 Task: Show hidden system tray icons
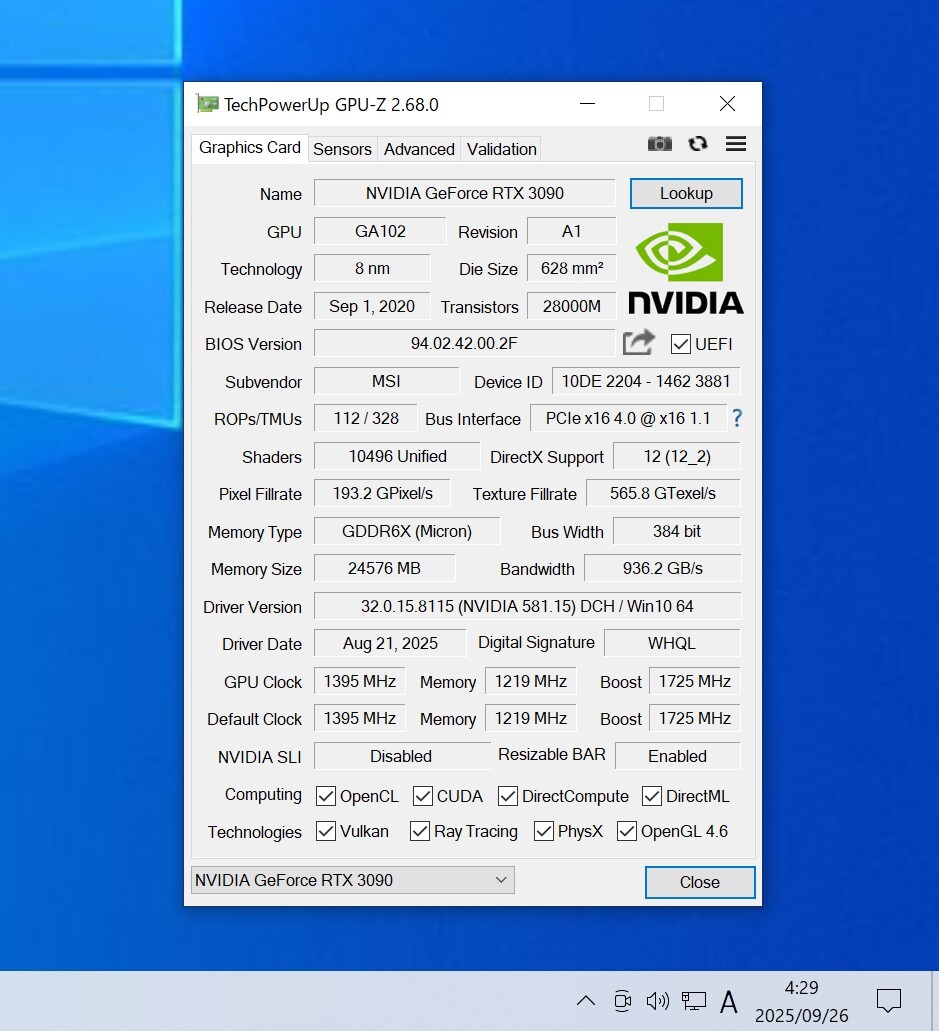point(586,1000)
